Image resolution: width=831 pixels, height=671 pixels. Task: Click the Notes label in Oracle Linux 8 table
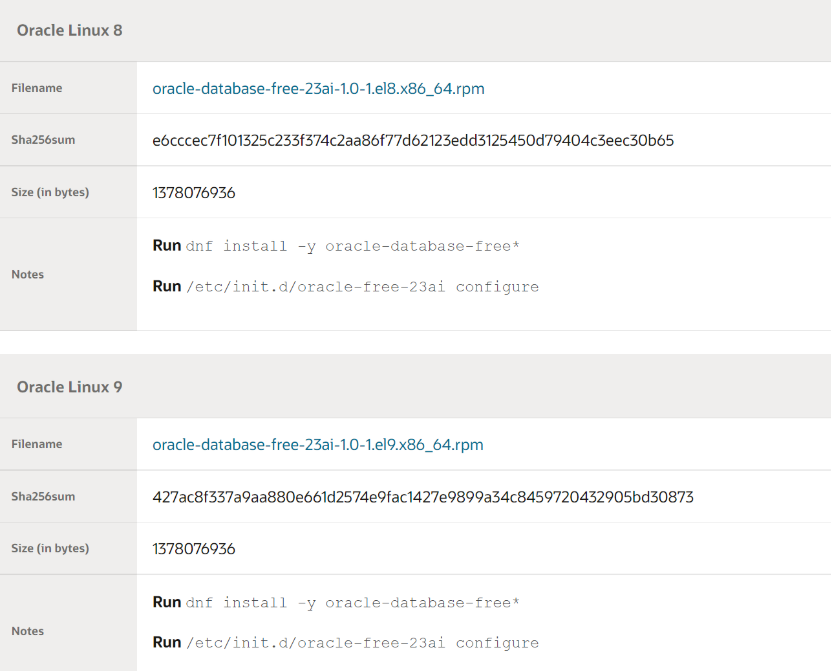[x=28, y=275]
